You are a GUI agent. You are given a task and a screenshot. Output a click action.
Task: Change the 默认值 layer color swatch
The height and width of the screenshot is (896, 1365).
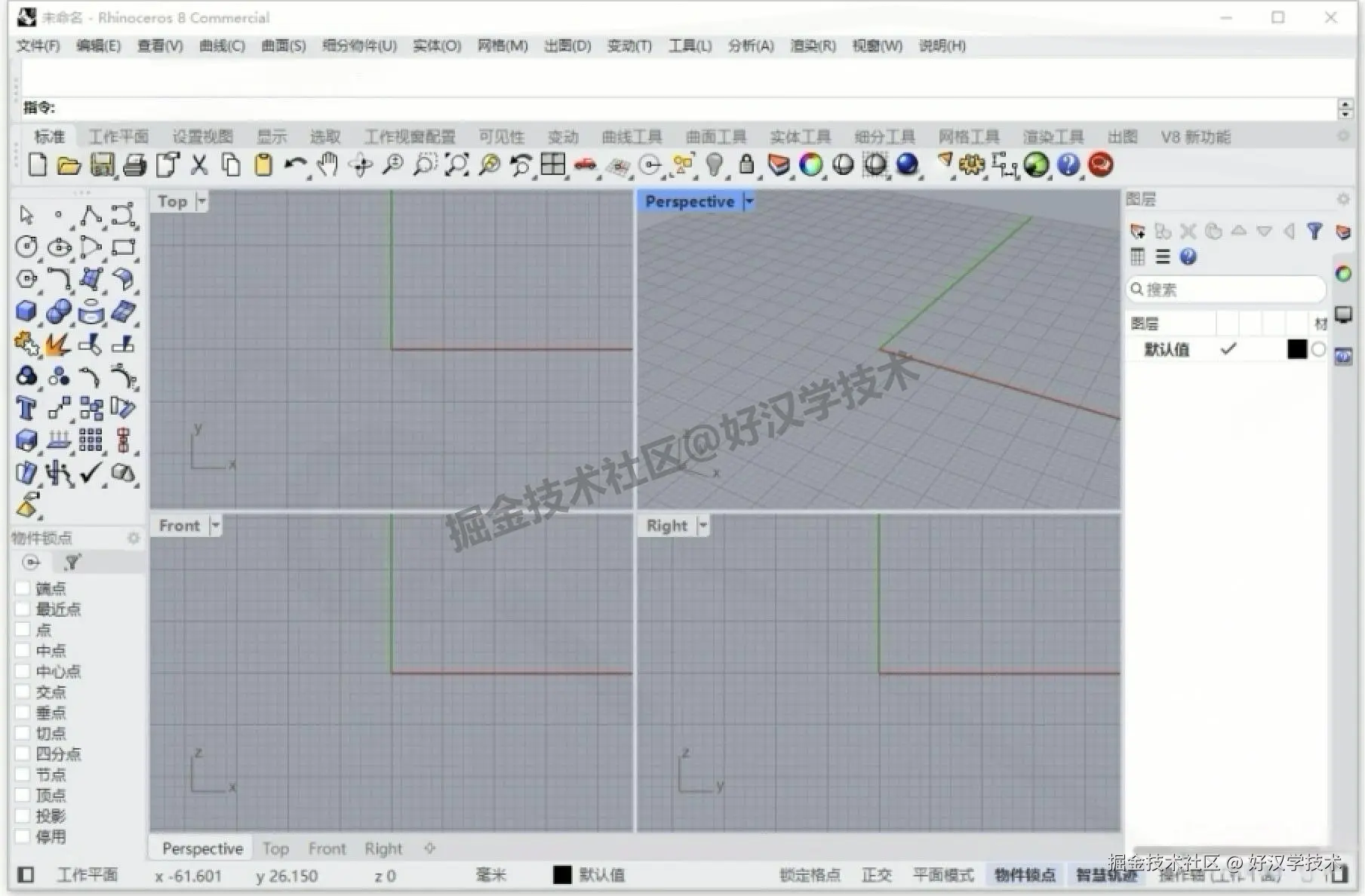tap(1296, 349)
